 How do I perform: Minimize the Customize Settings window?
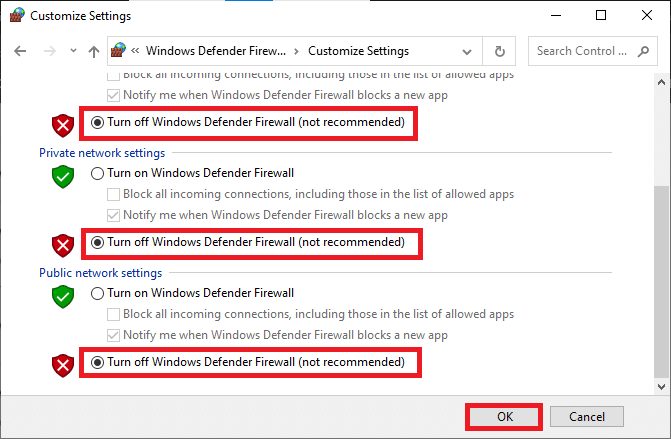pyautogui.click(x=556, y=15)
